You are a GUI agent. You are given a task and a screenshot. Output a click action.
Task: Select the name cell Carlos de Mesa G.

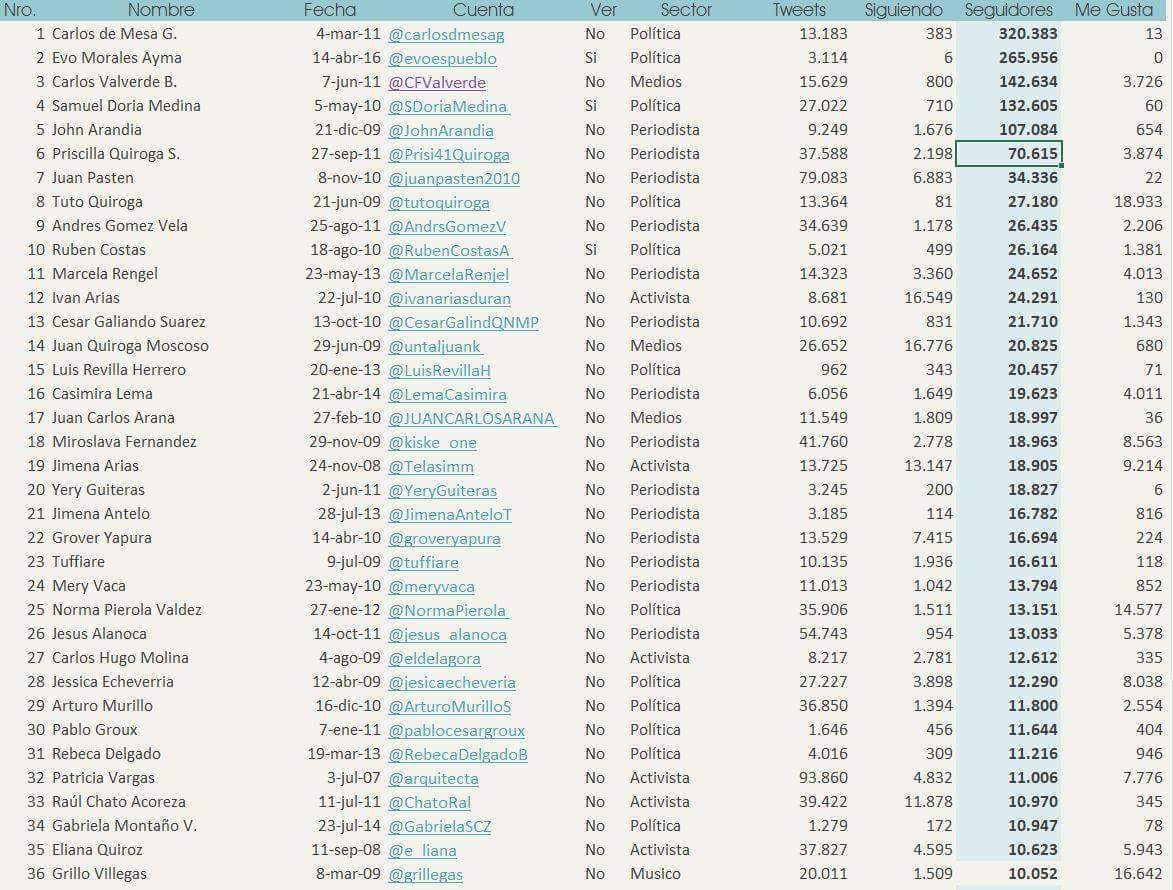coord(114,34)
